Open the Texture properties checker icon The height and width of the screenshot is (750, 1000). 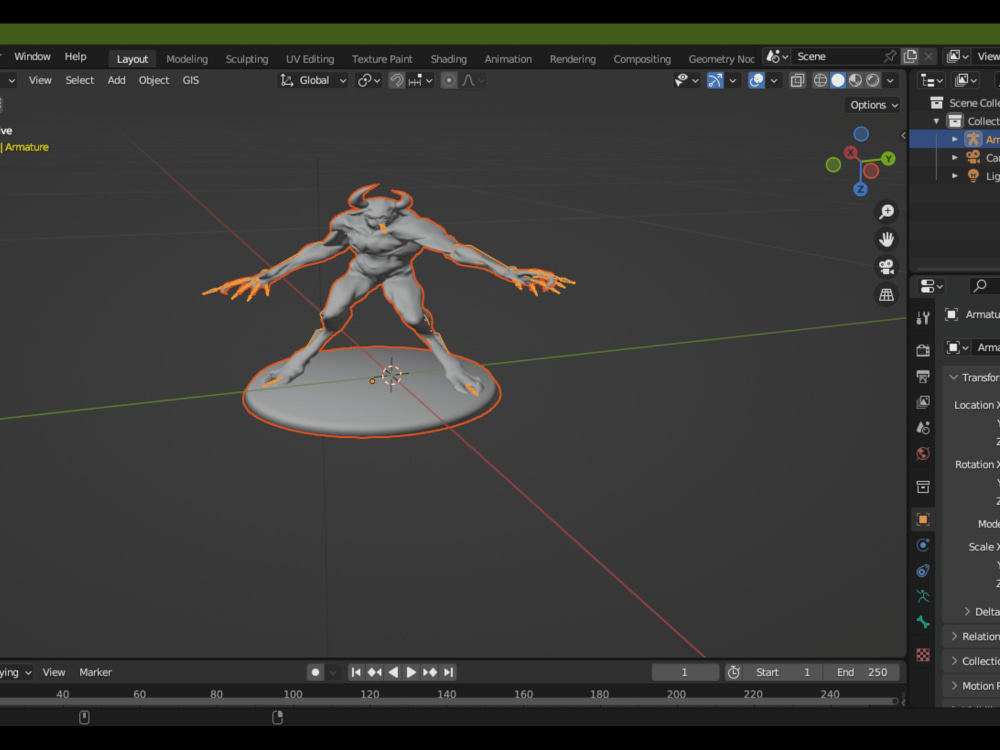(922, 655)
